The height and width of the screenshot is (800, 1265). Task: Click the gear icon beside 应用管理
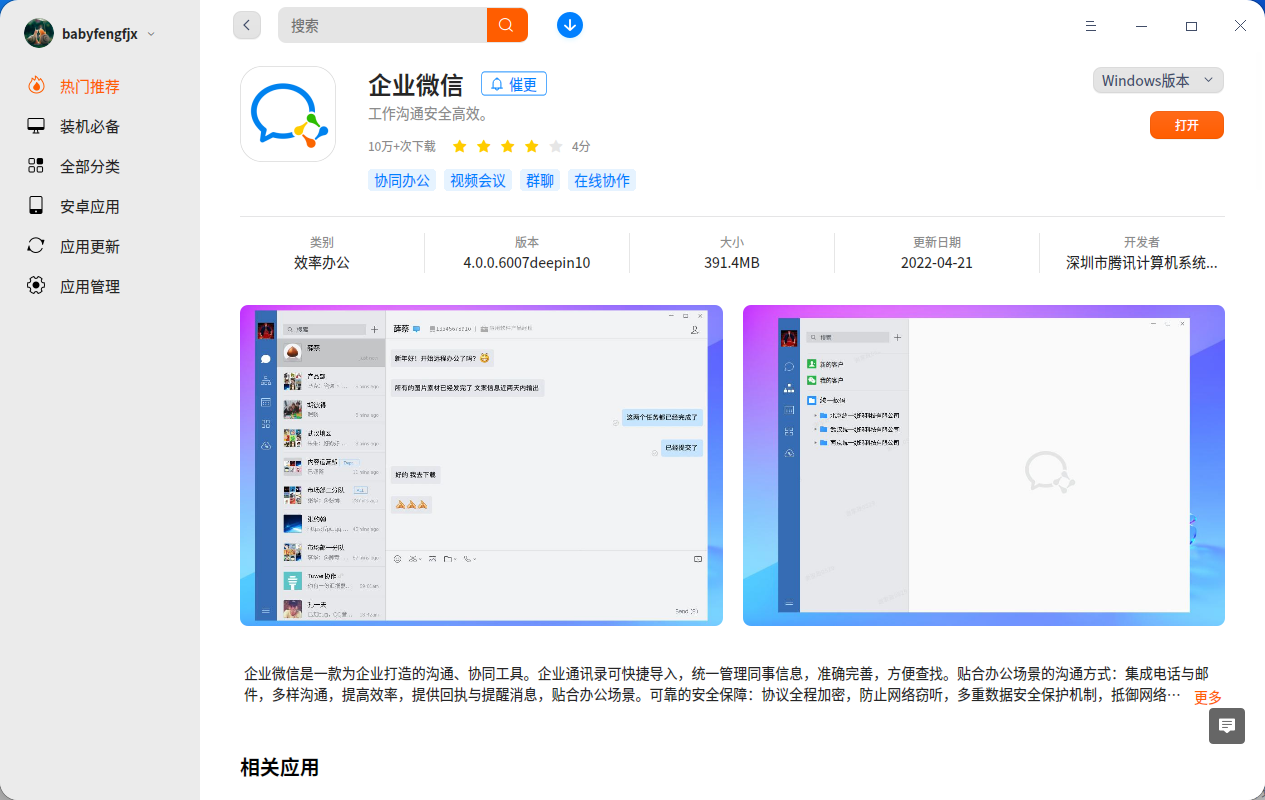tap(36, 286)
